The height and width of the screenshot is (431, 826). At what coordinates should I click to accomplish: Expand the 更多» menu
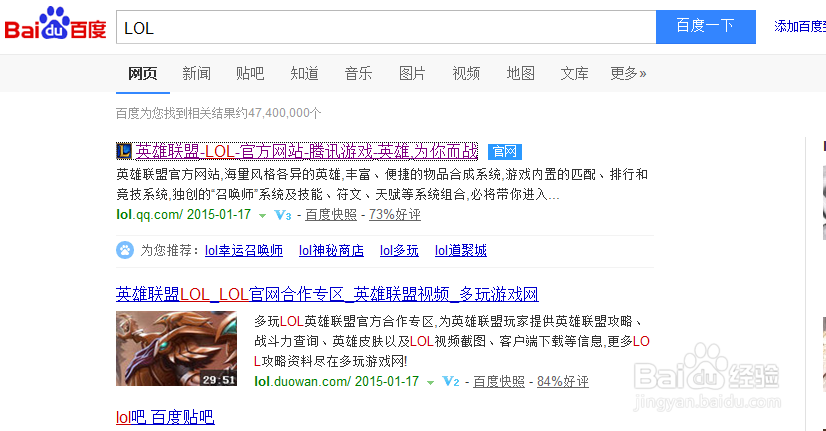[628, 73]
